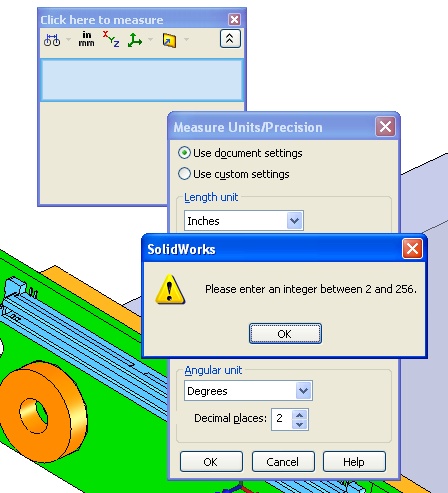
Task: Close the SolidWorks warning dialog
Action: pos(412,249)
